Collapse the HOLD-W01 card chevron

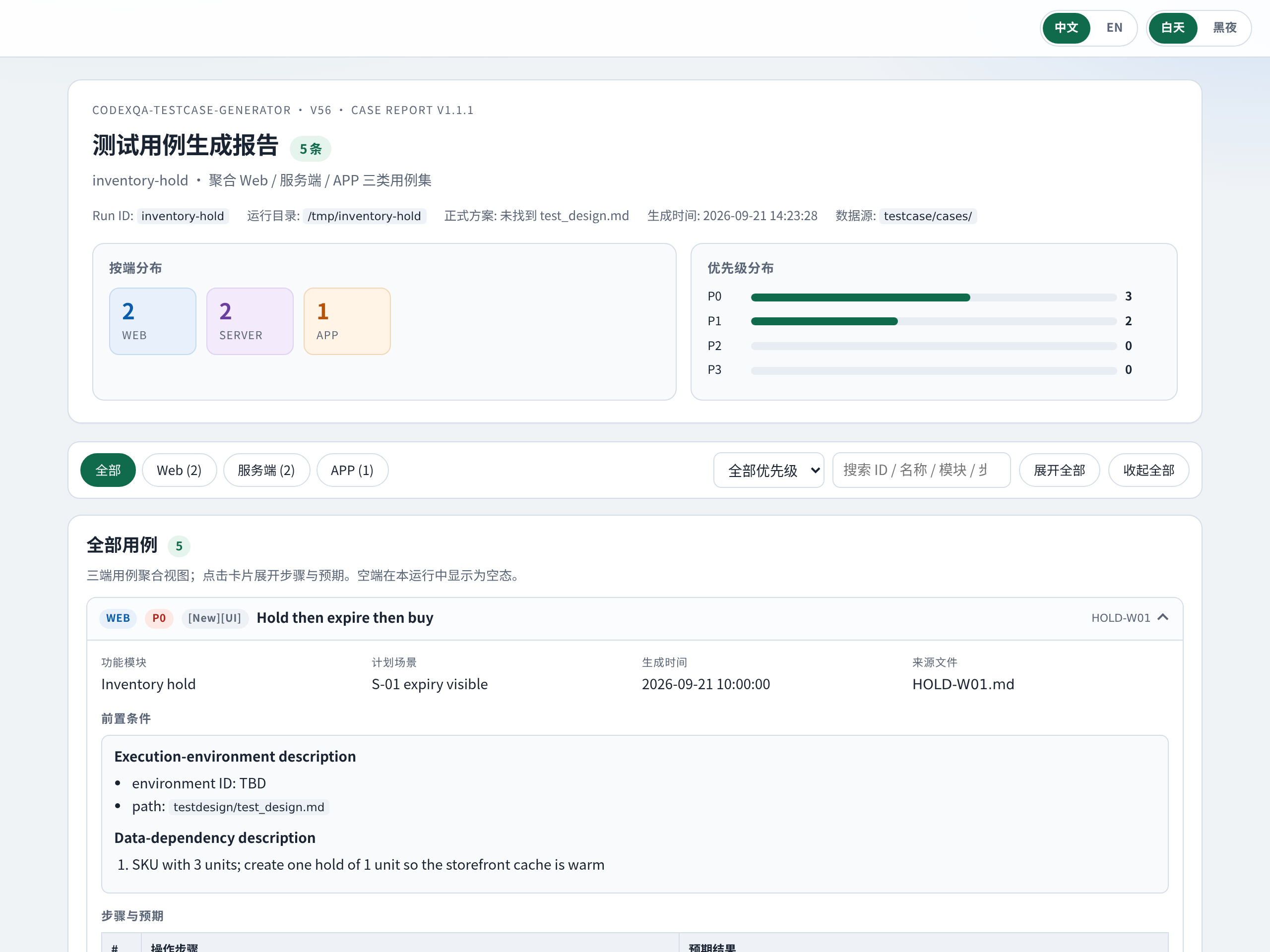click(1163, 617)
